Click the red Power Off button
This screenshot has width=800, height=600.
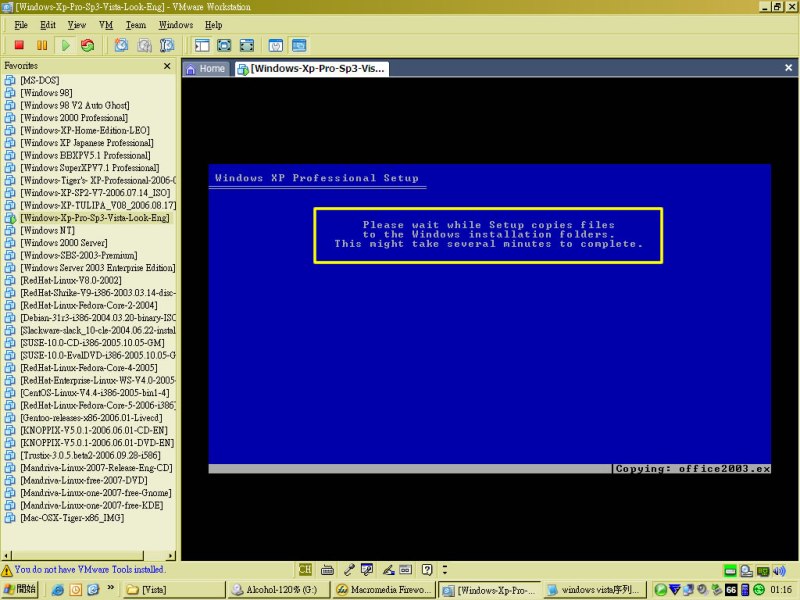point(19,45)
